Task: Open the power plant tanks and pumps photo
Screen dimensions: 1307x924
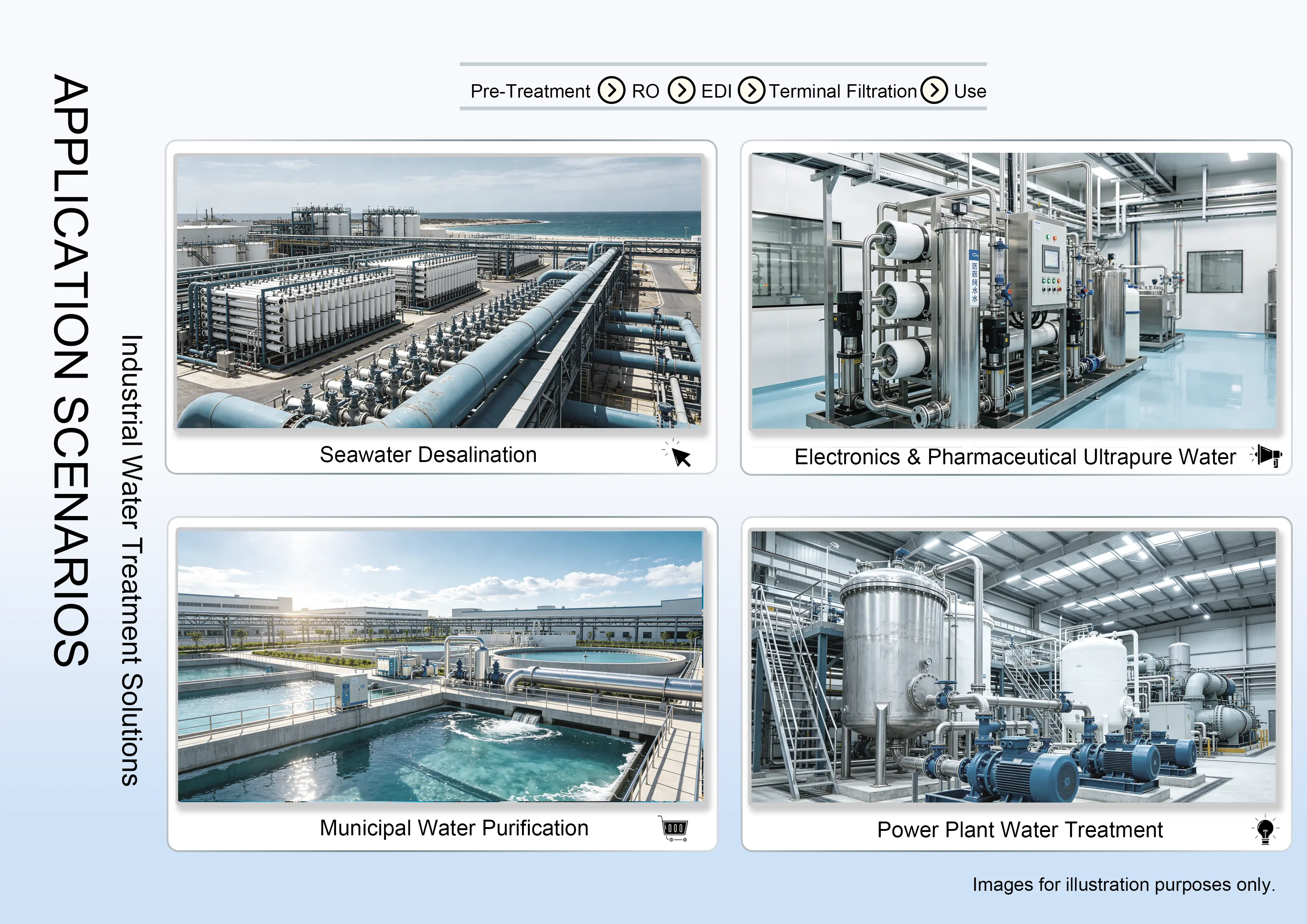Action: click(x=1013, y=666)
